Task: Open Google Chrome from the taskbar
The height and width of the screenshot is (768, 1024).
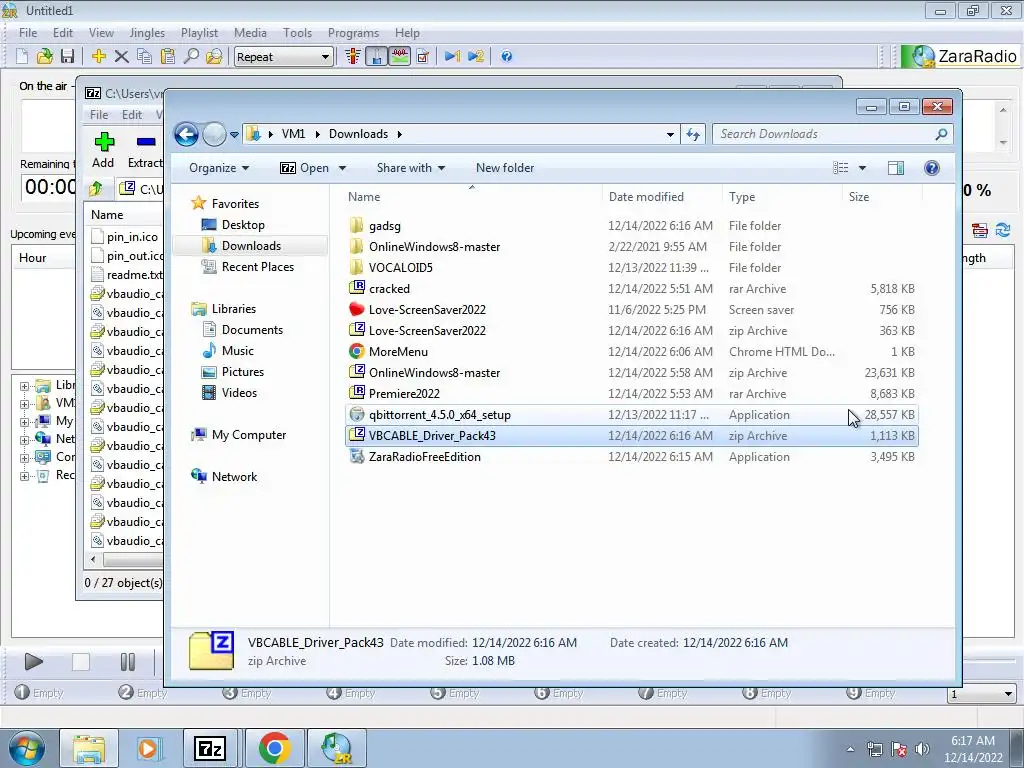Action: 274,748
